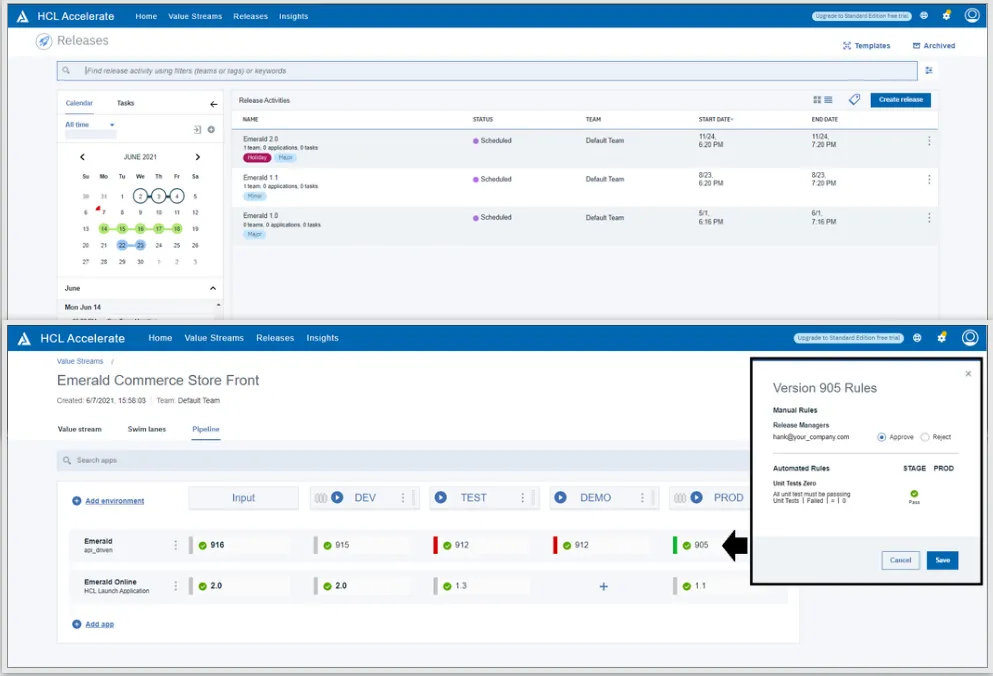This screenshot has width=993, height=676.
Task: Open options menu for Emerald 2.0 release
Action: [x=929, y=141]
